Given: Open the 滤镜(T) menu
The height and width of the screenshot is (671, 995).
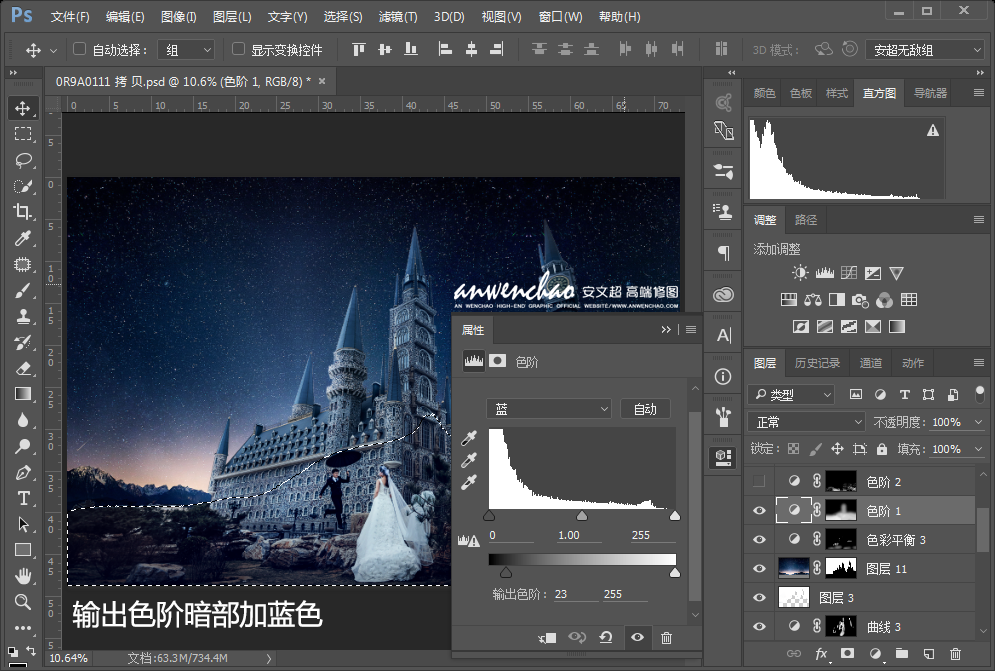Looking at the screenshot, I should point(398,17).
